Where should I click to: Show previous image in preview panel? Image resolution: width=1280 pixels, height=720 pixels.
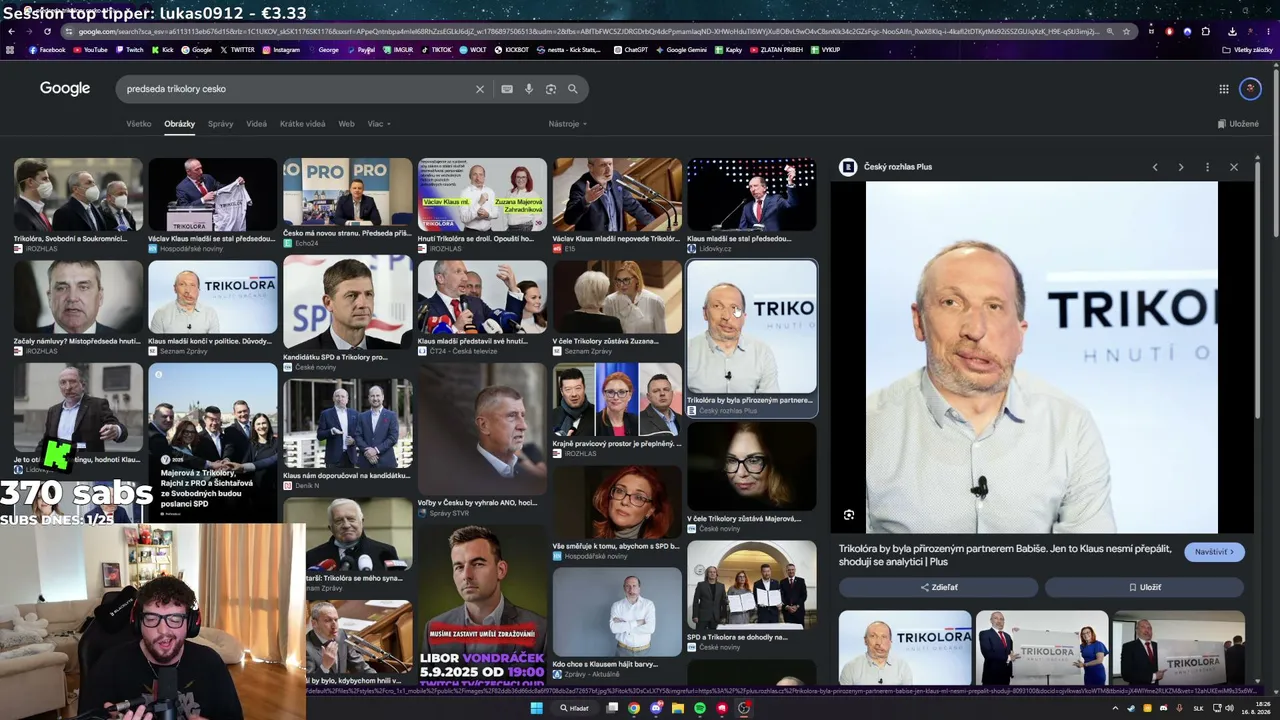click(1155, 167)
